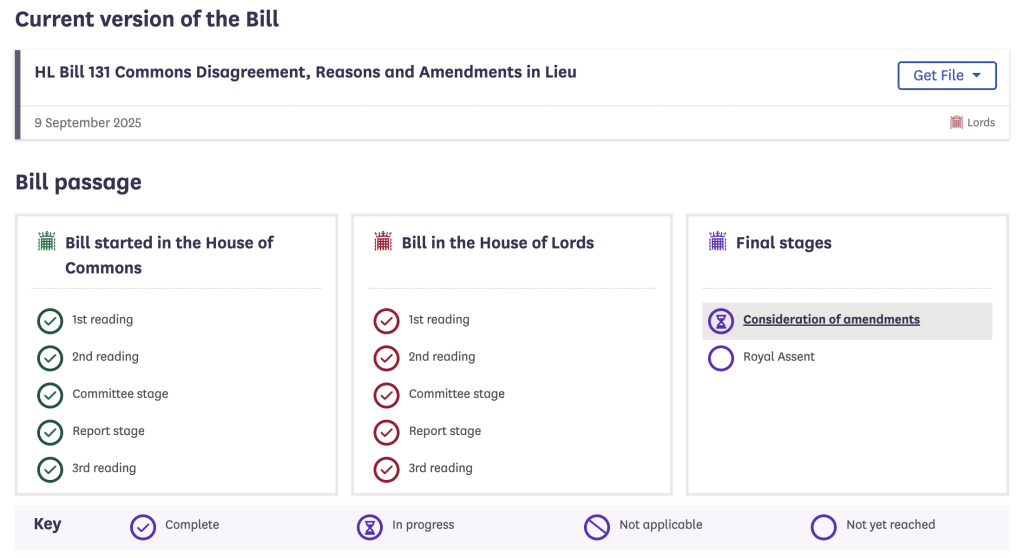Click the Commons 1st reading green checkmark
The height and width of the screenshot is (558, 1024).
[50, 321]
